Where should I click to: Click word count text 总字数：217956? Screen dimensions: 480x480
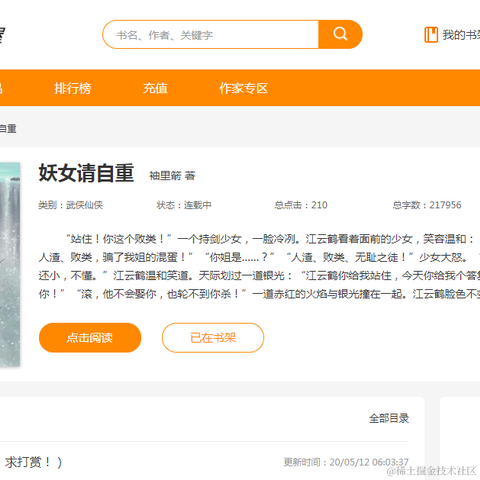427,205
